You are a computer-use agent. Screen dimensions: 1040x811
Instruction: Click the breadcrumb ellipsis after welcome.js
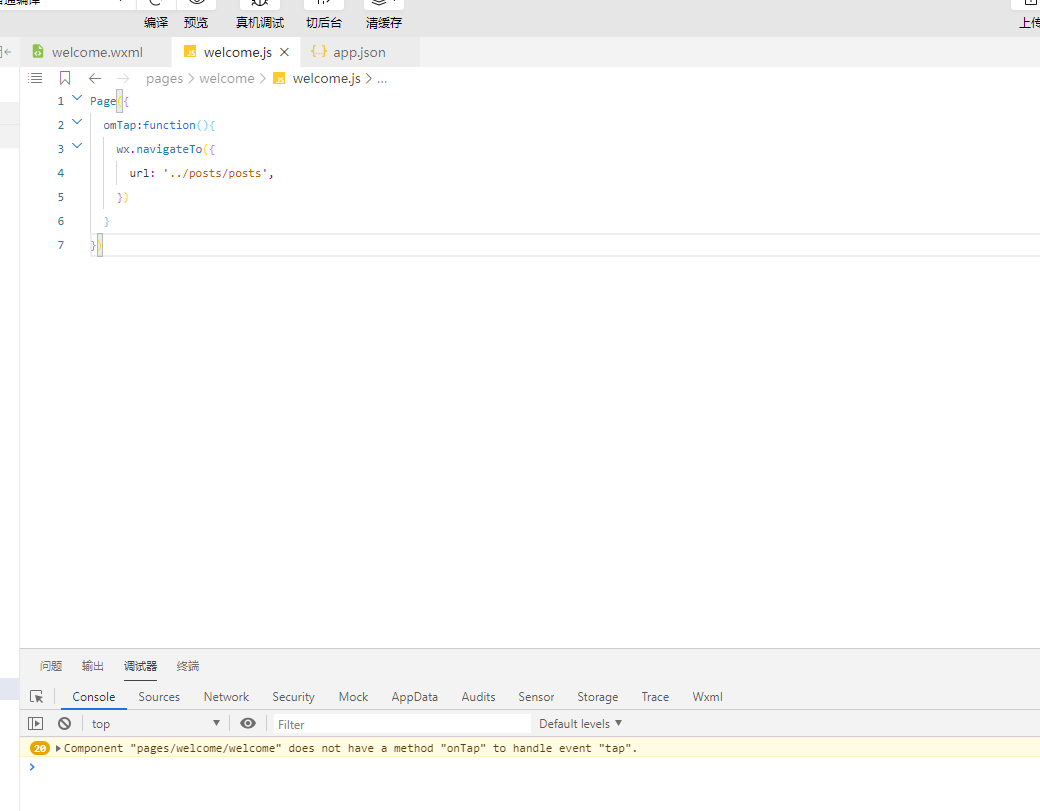(382, 78)
